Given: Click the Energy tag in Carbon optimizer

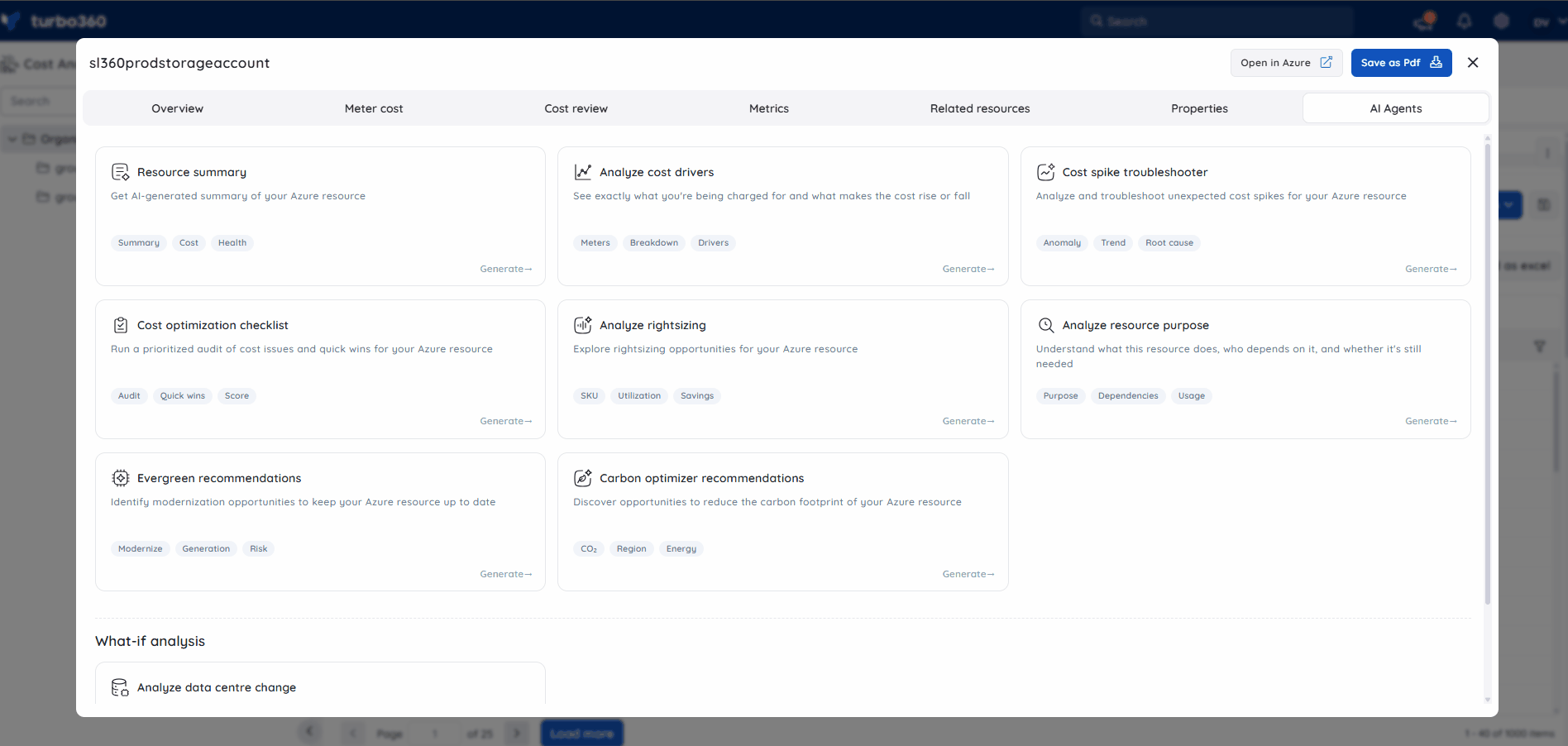Looking at the screenshot, I should pos(681,549).
